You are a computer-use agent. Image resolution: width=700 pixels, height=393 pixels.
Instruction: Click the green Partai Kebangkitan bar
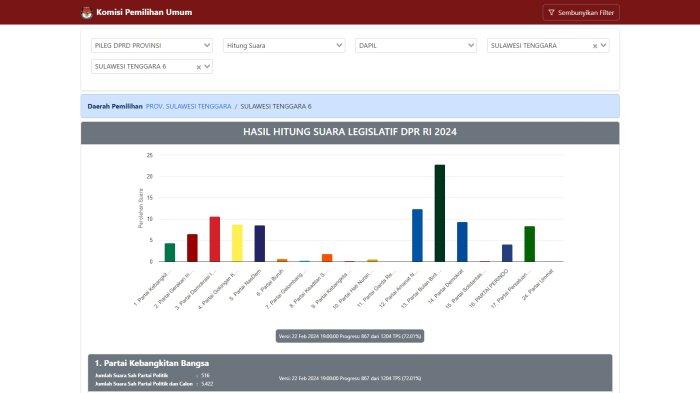[x=170, y=252]
